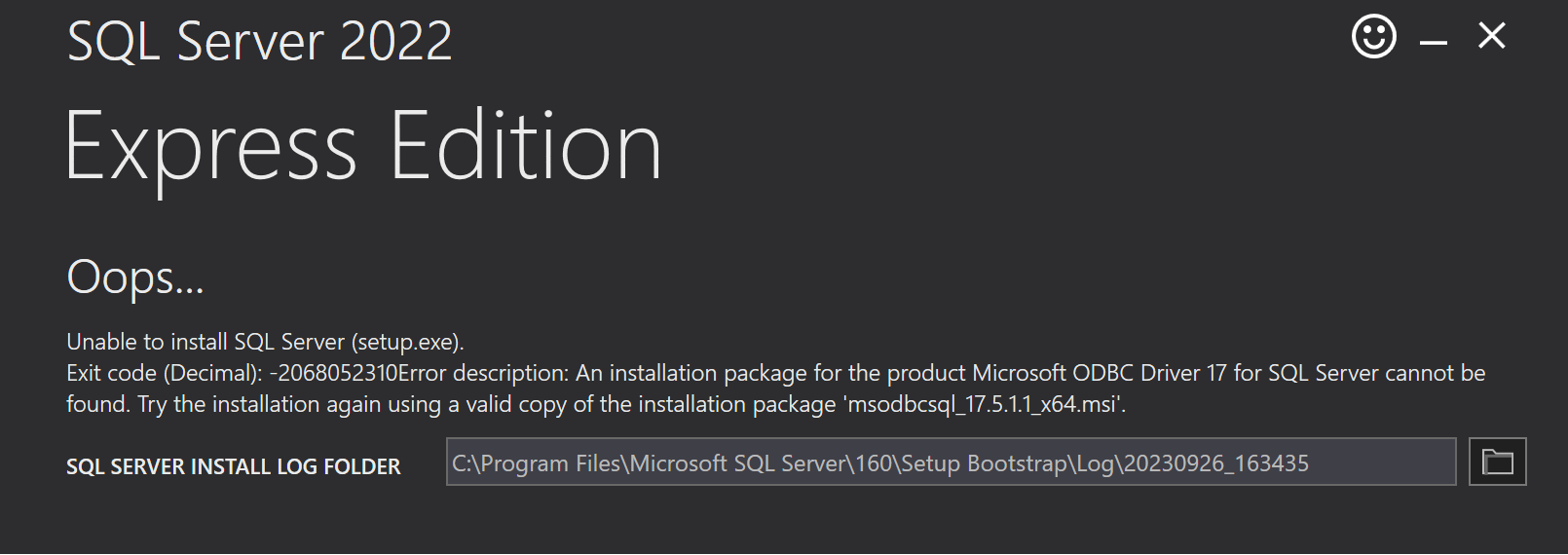Click the exit code number -2068052310
Image resolution: width=1568 pixels, height=555 pixels.
coord(333,373)
